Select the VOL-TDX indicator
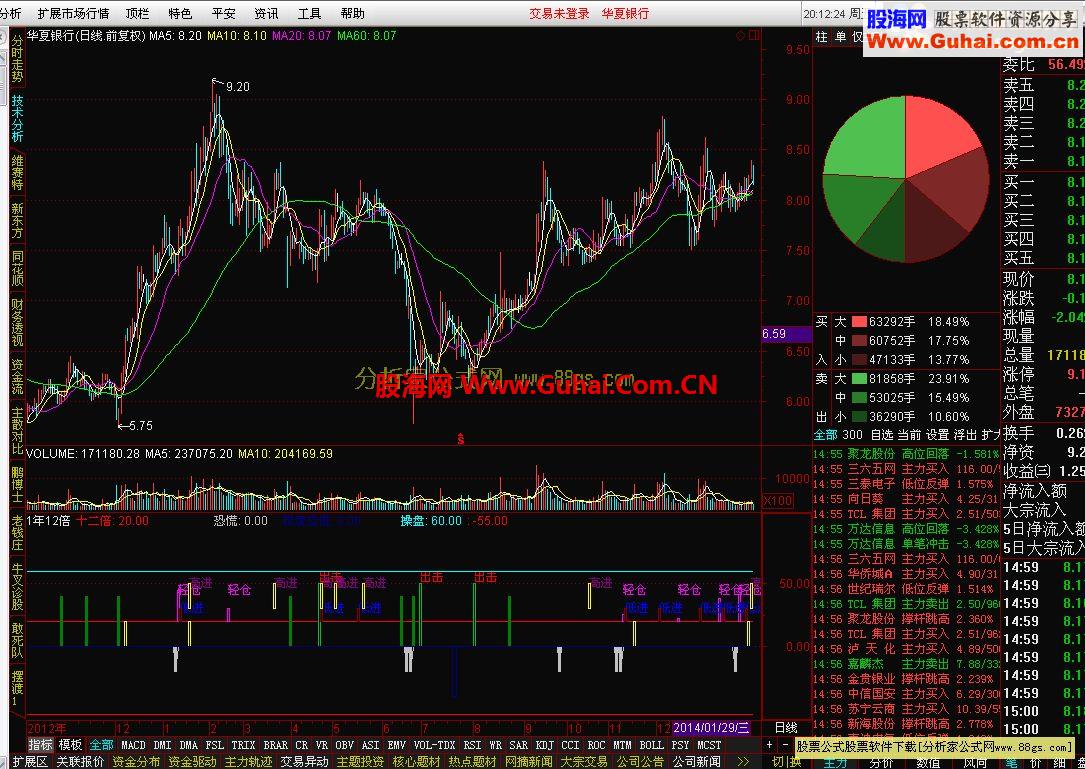 click(x=435, y=745)
